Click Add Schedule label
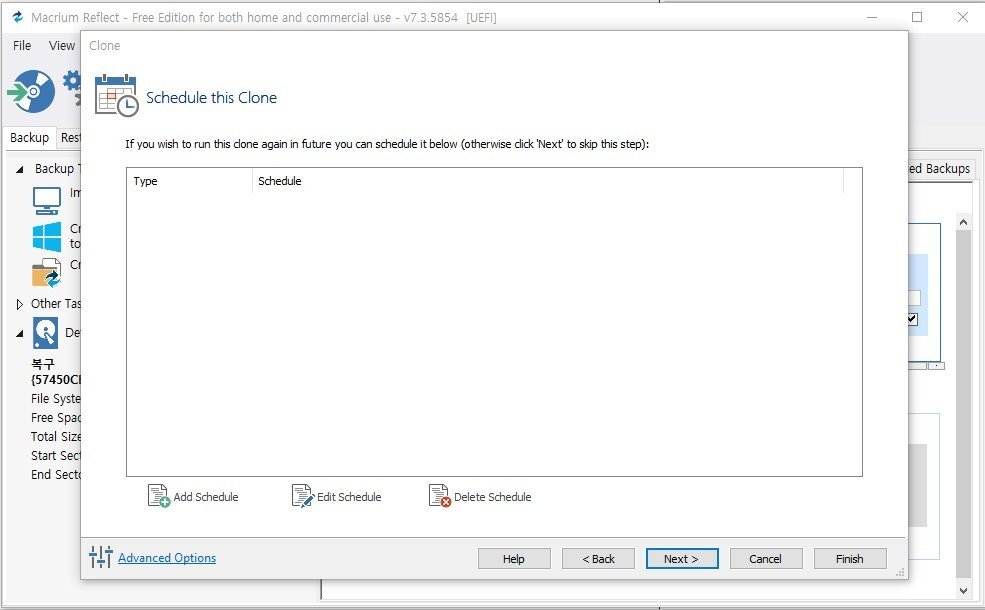The width and height of the screenshot is (985, 610). click(206, 497)
